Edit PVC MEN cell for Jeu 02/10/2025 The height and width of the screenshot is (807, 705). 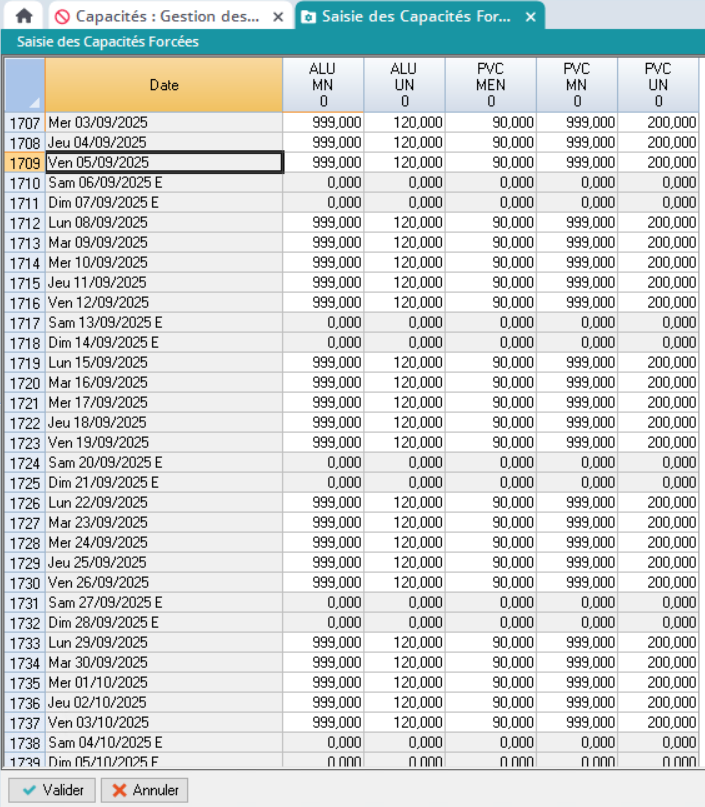point(491,703)
